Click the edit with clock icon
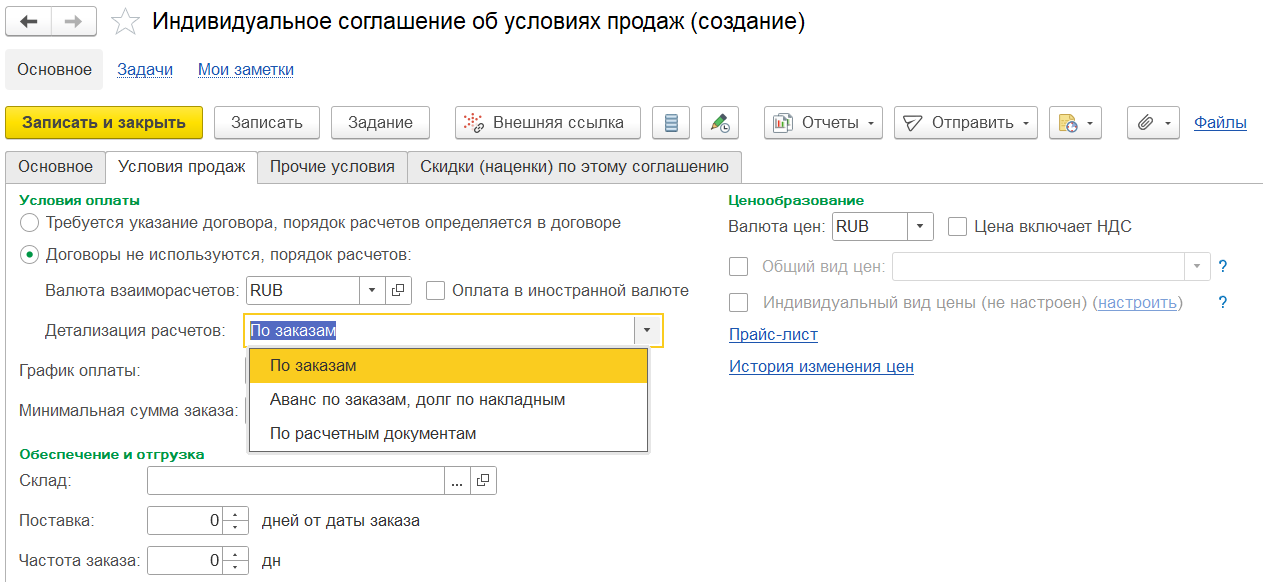 [x=719, y=123]
